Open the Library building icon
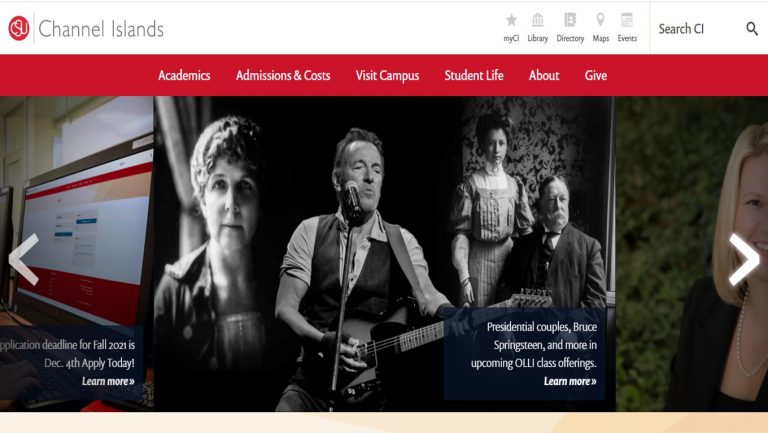Image resolution: width=768 pixels, height=433 pixels. point(537,20)
